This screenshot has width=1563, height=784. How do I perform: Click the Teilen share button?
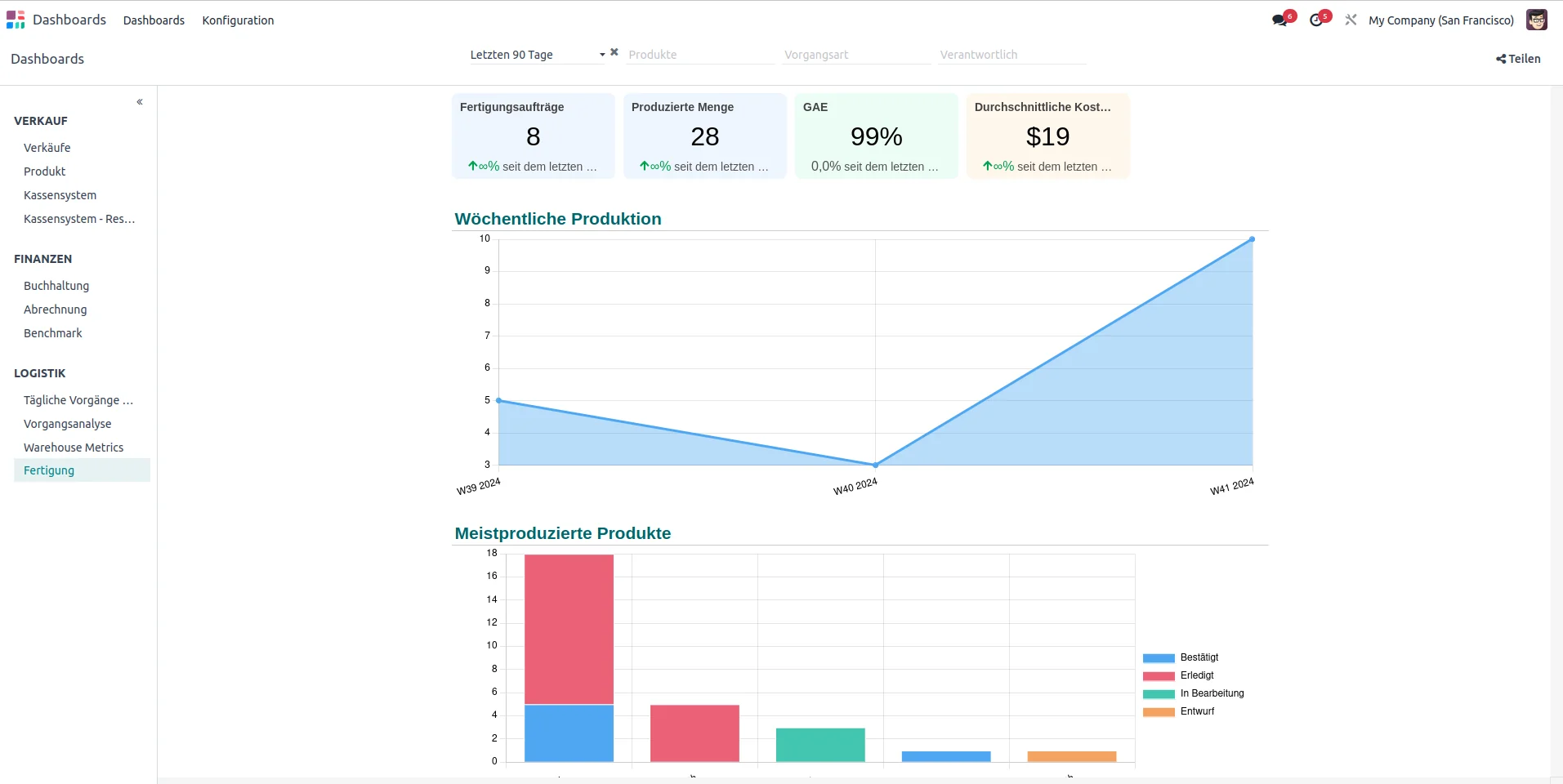click(1518, 59)
